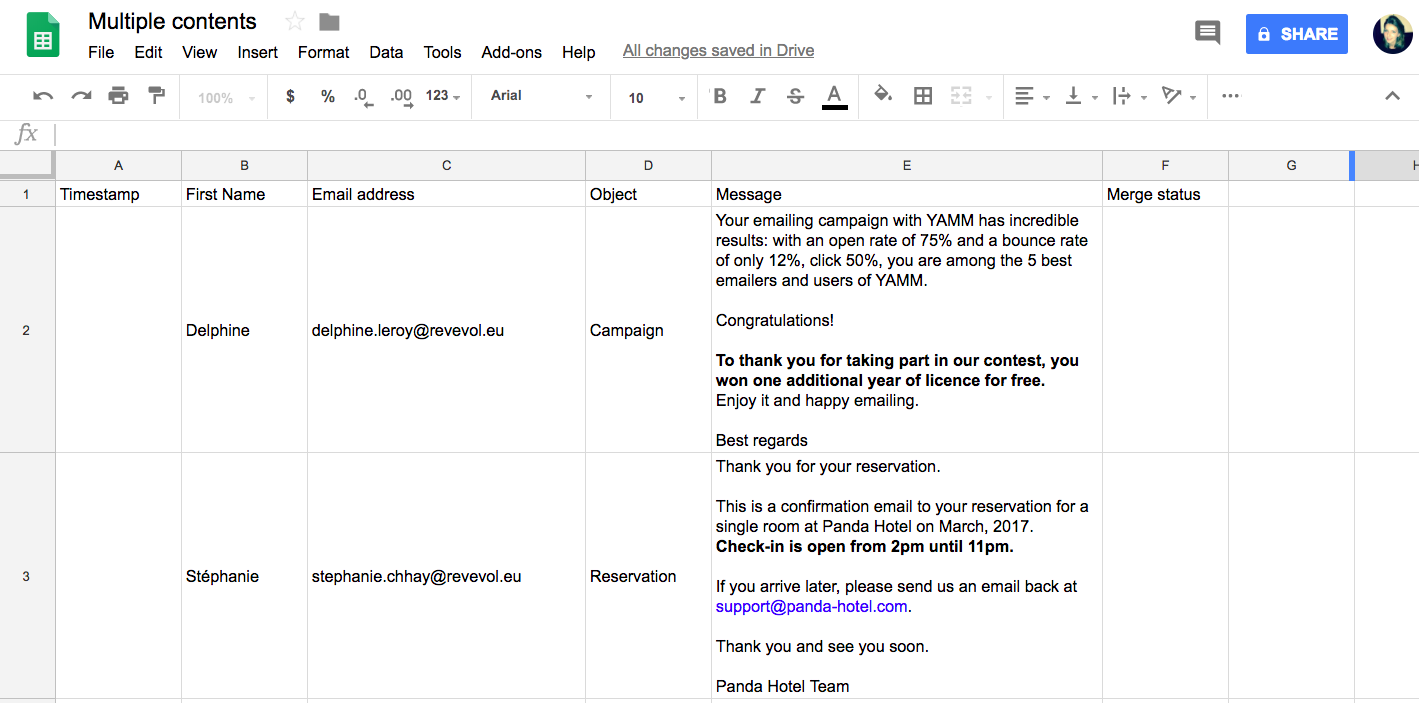1419x703 pixels.
Task: Click support@panda-hotel.com link
Action: (811, 606)
